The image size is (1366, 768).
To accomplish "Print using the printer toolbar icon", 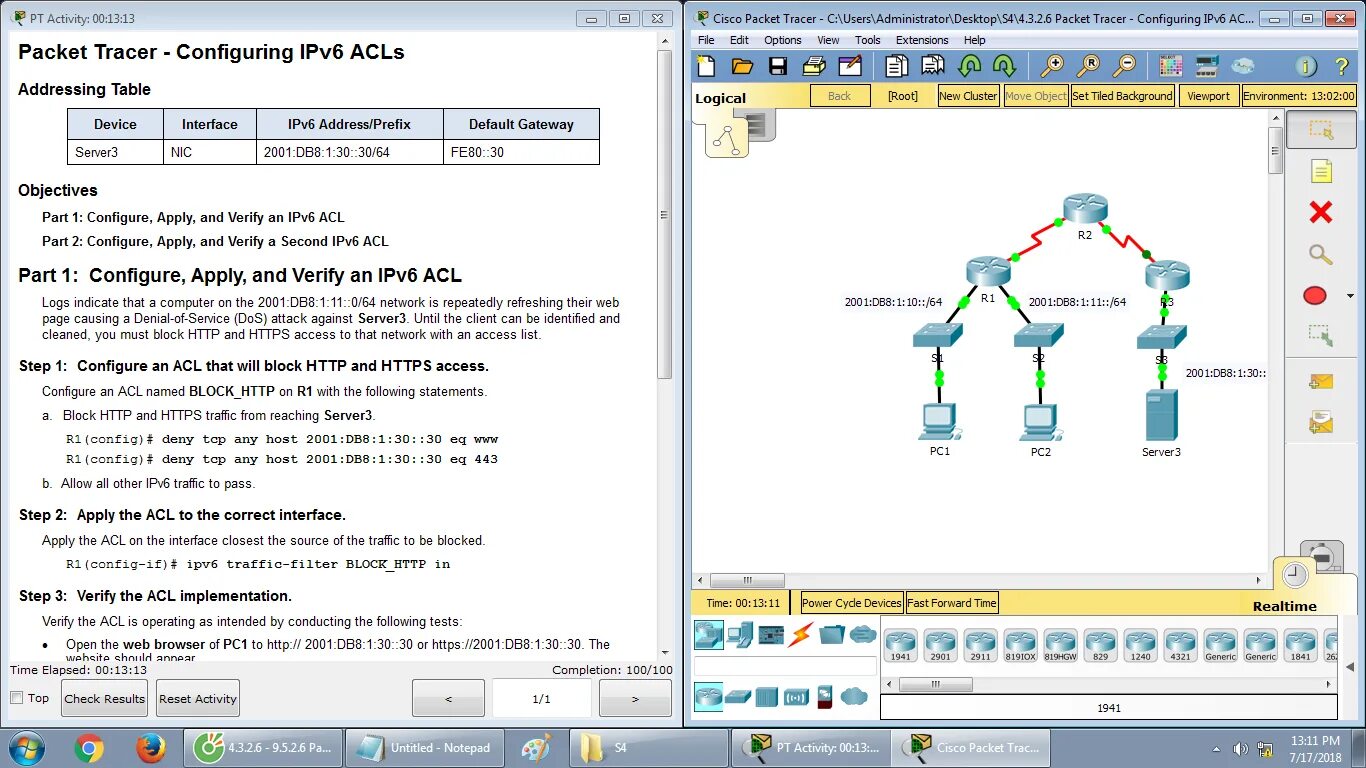I will pyautogui.click(x=814, y=67).
